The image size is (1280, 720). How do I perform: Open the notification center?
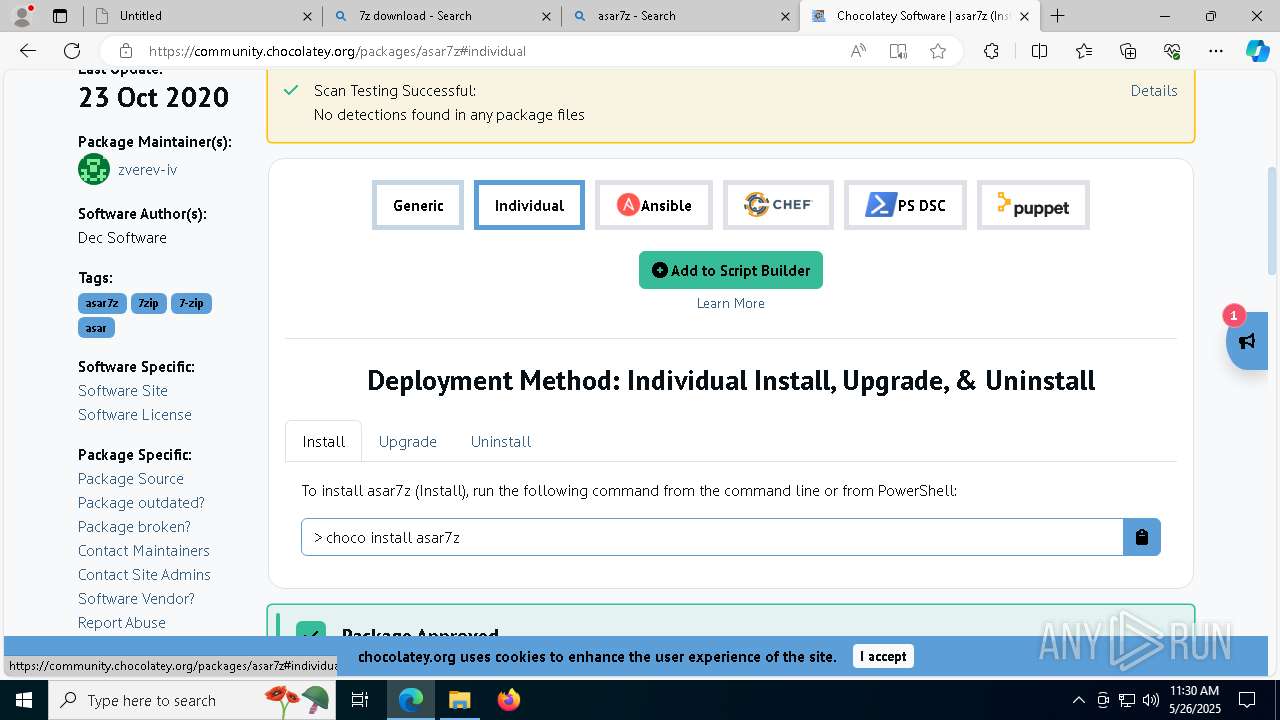(x=1247, y=700)
